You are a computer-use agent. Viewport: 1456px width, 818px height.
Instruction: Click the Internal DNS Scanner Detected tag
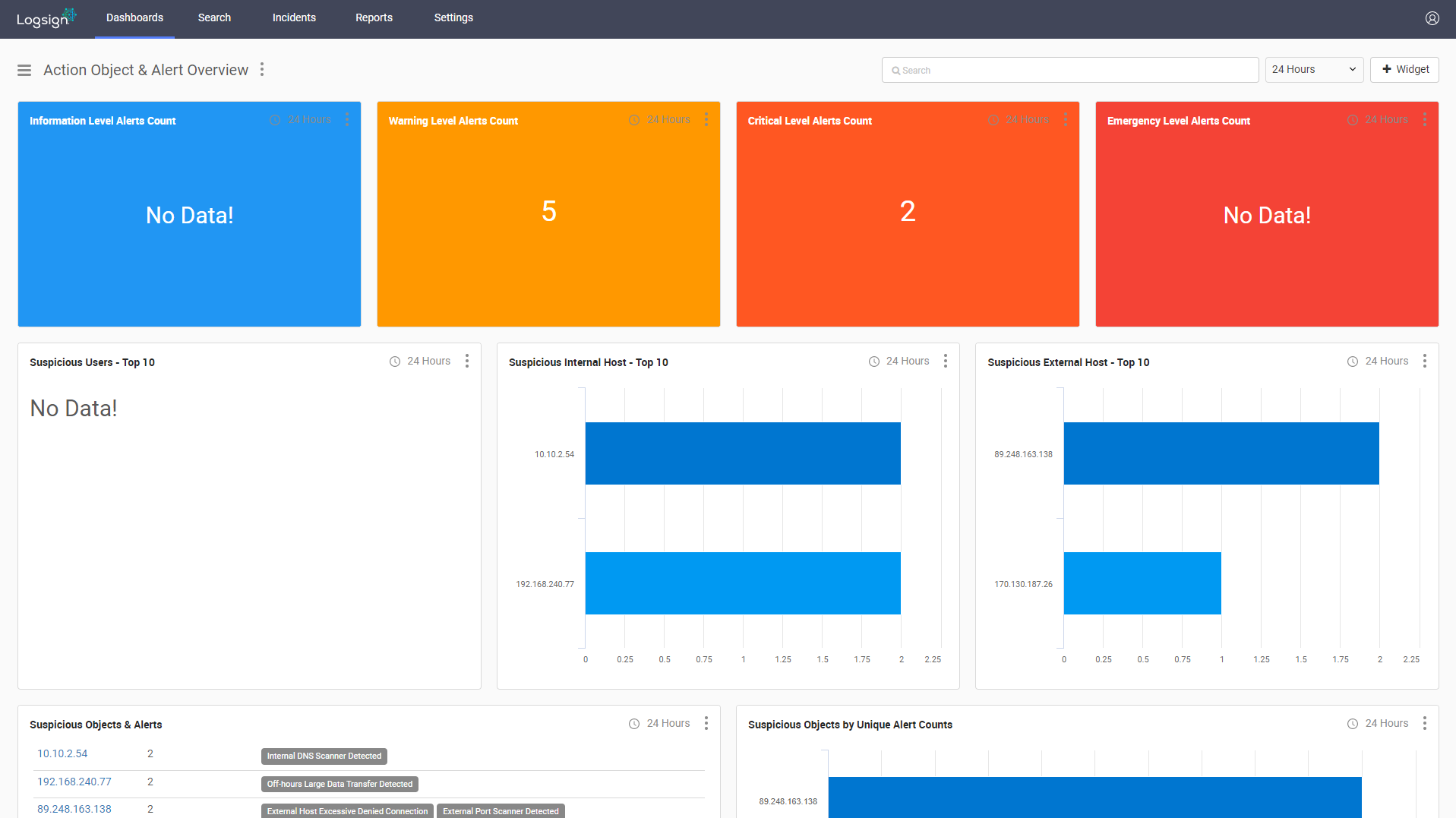pyautogui.click(x=324, y=756)
